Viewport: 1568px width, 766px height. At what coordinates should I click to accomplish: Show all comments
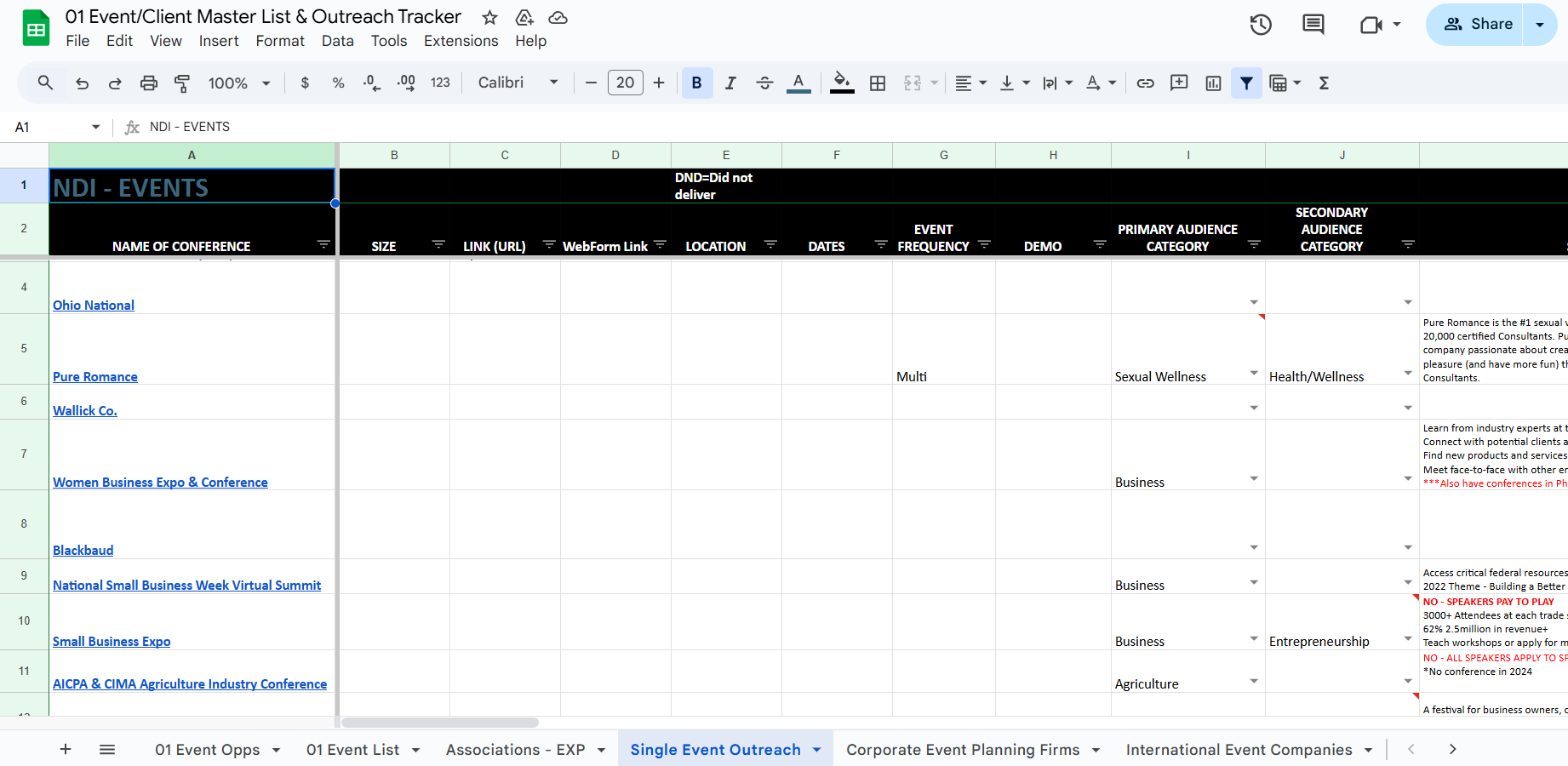tap(1313, 25)
